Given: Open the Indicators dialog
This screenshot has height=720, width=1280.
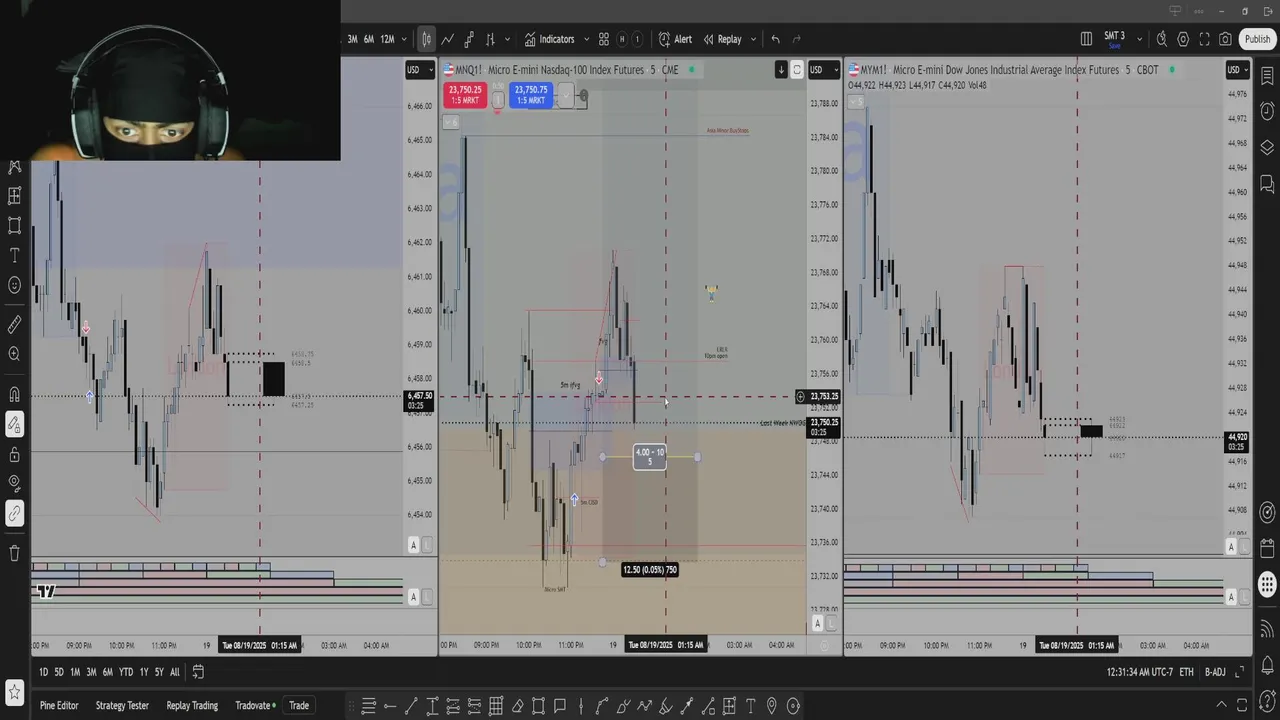Looking at the screenshot, I should coord(549,39).
